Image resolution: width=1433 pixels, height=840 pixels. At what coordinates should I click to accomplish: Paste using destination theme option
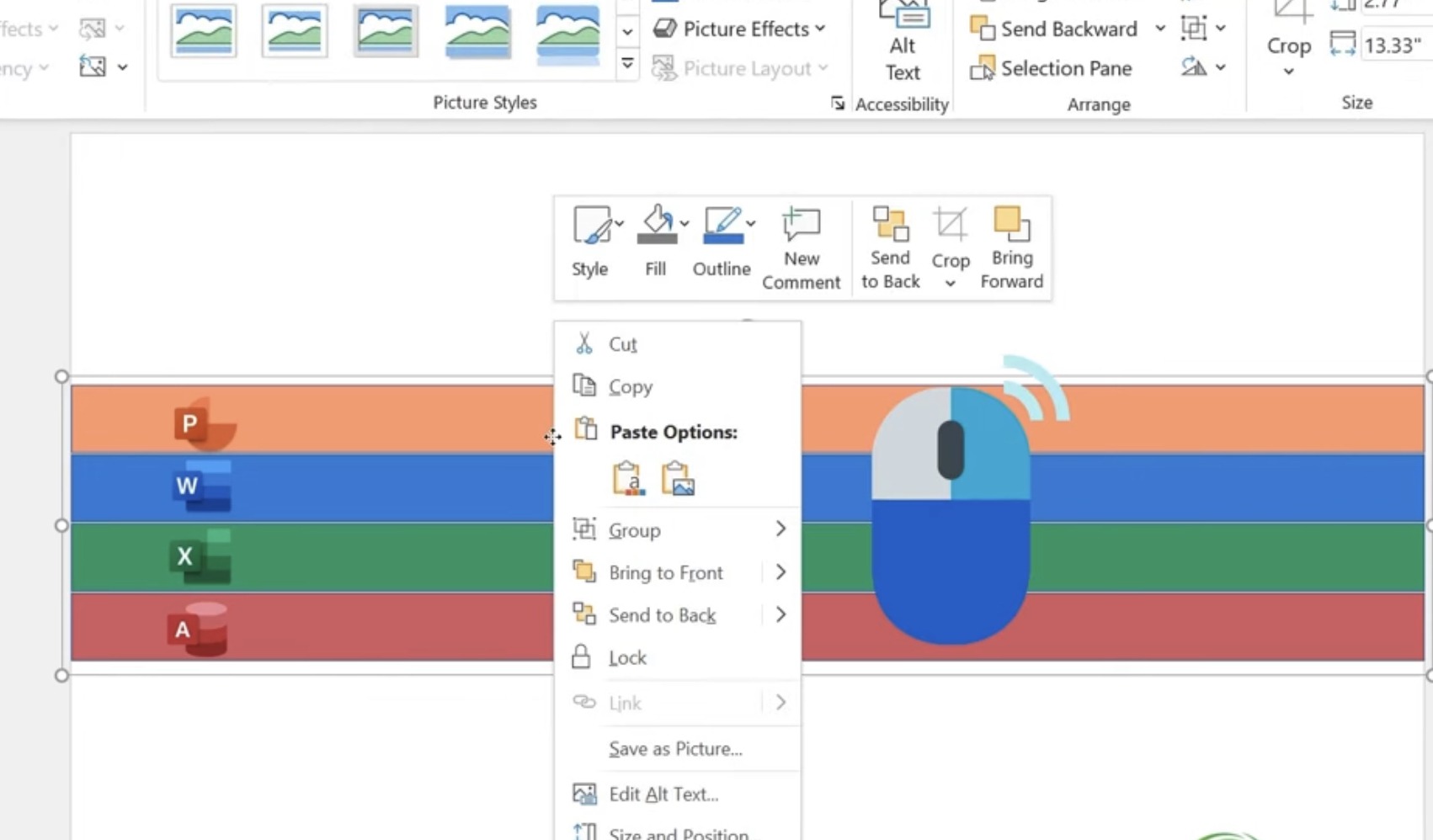pyautogui.click(x=628, y=478)
